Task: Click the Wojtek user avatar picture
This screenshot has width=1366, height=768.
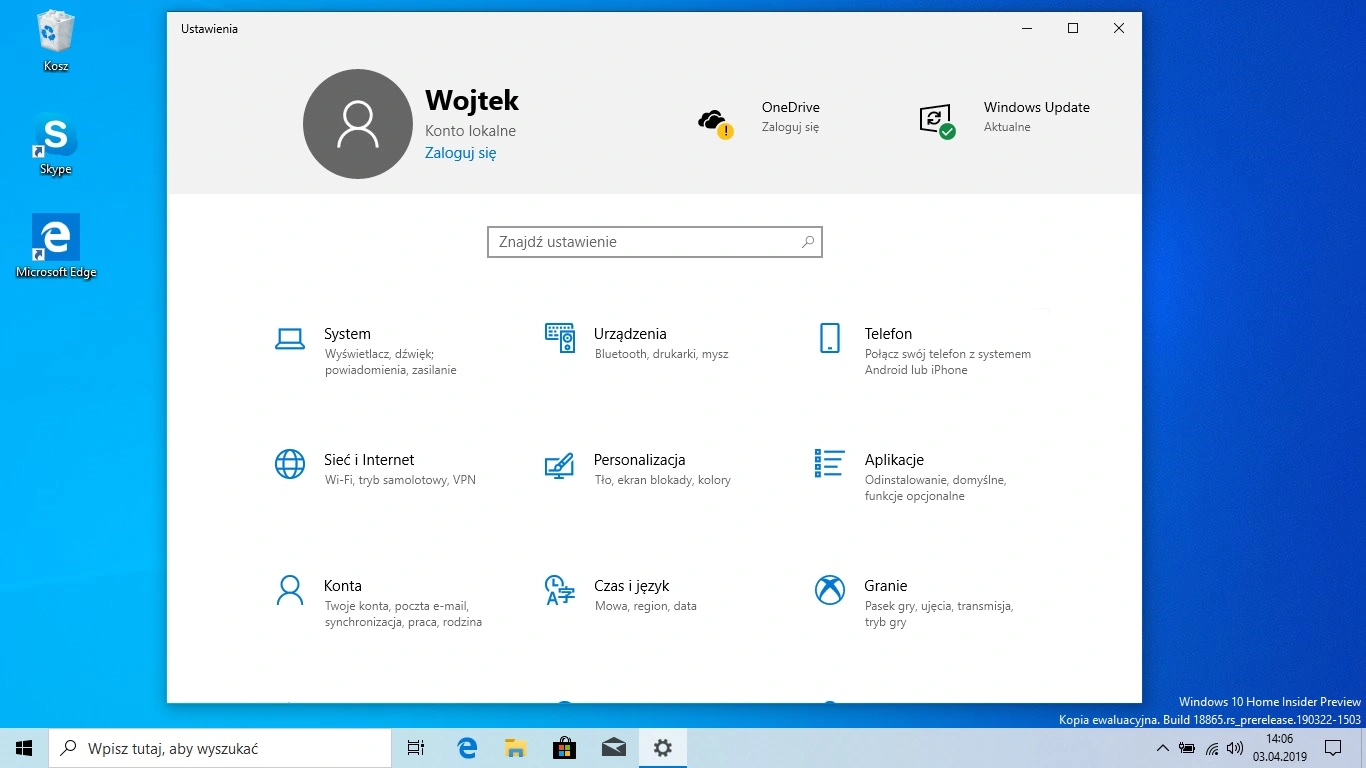Action: pos(358,124)
